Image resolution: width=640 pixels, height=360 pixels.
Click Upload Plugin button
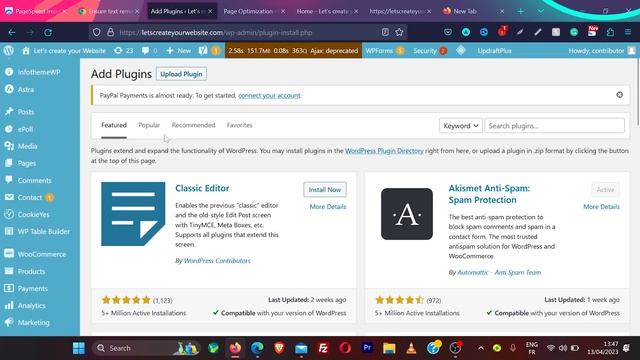coord(181,74)
